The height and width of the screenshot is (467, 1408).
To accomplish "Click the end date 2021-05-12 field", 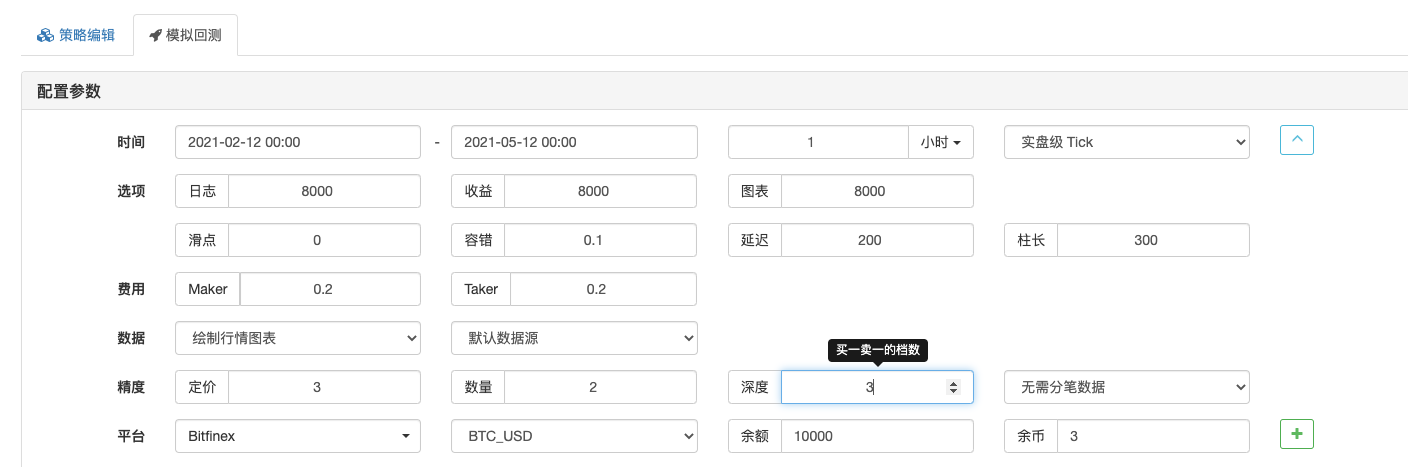I will (574, 142).
